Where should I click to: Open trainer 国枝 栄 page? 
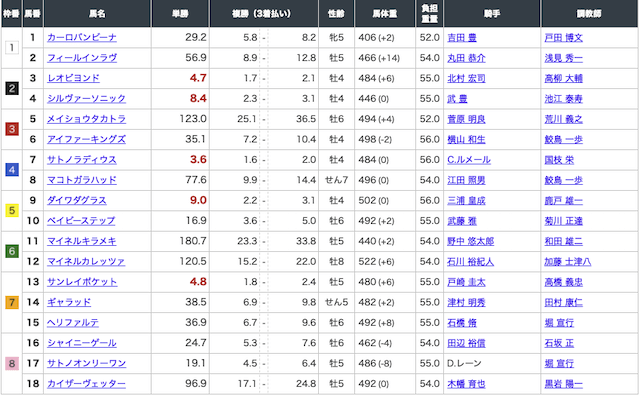pyautogui.click(x=559, y=160)
